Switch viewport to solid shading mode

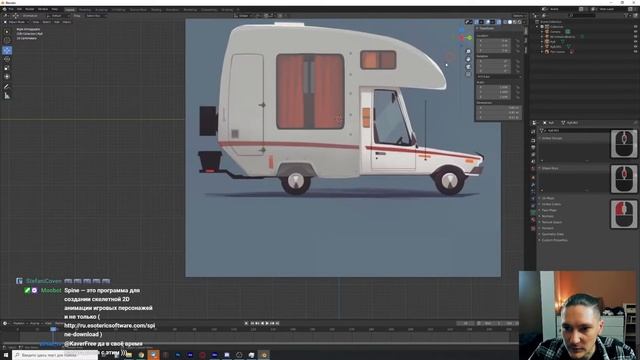510,22
